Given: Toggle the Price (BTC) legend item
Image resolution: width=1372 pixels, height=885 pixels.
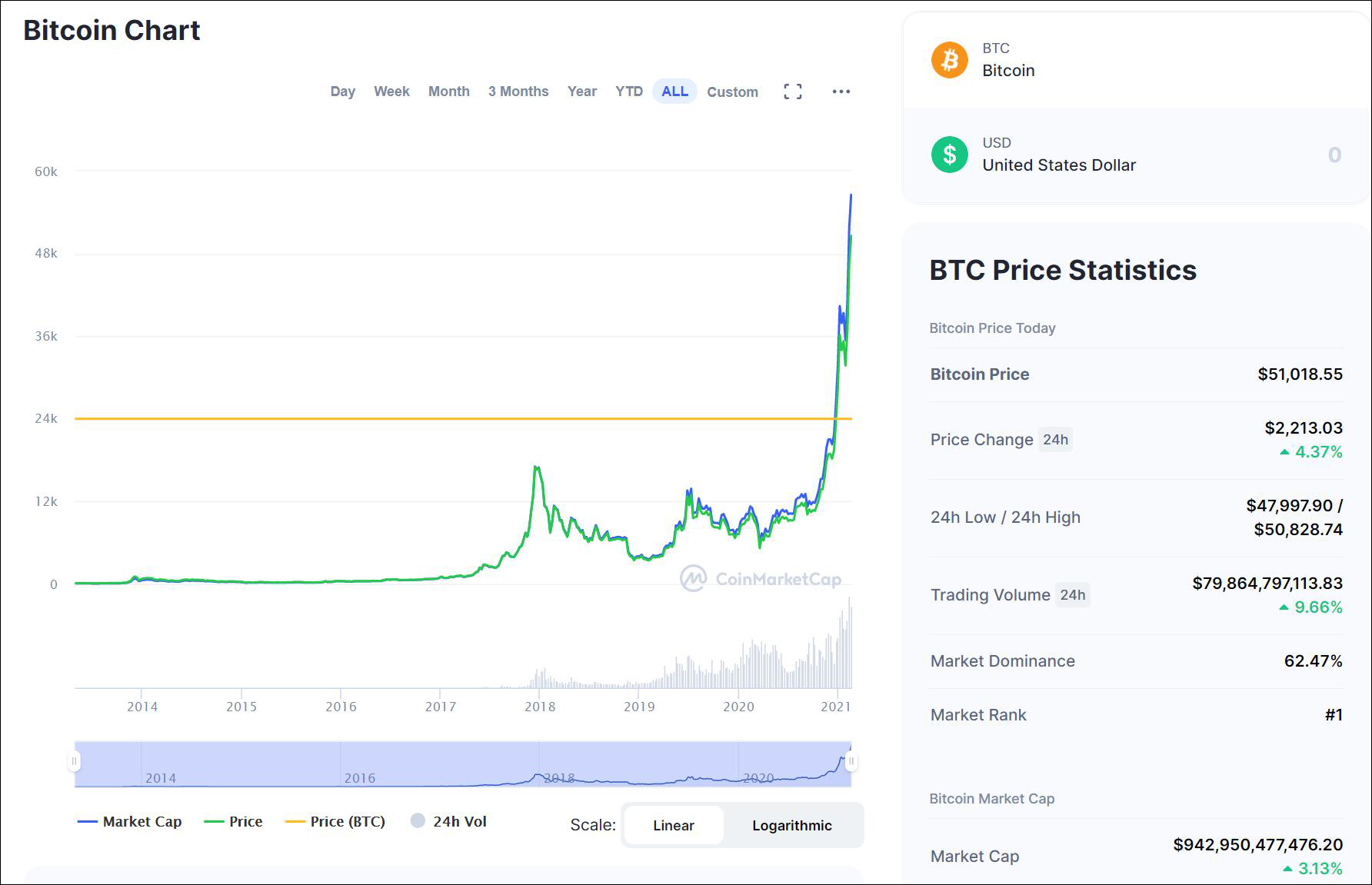Looking at the screenshot, I should (335, 821).
